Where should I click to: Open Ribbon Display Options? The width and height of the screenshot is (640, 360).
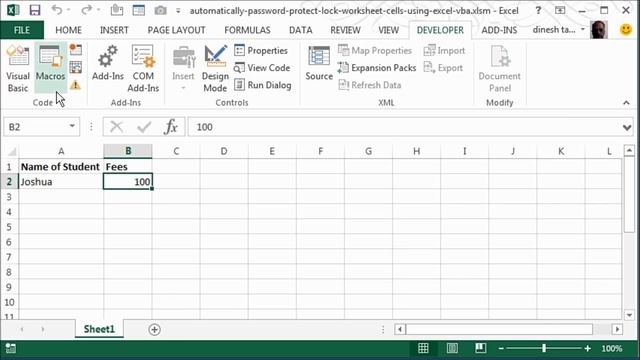(560, 10)
